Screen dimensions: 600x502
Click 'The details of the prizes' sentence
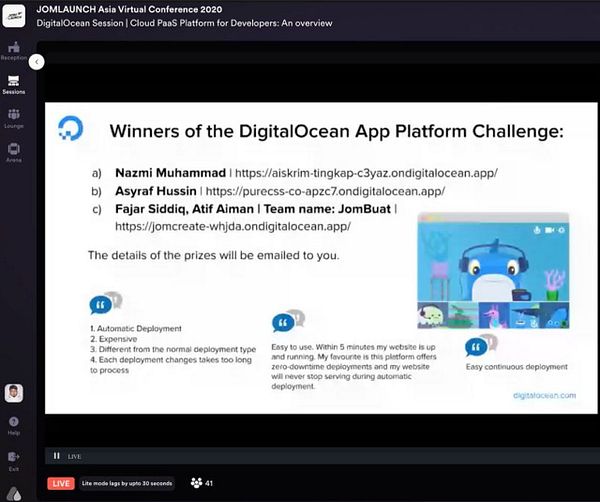[x=214, y=255]
